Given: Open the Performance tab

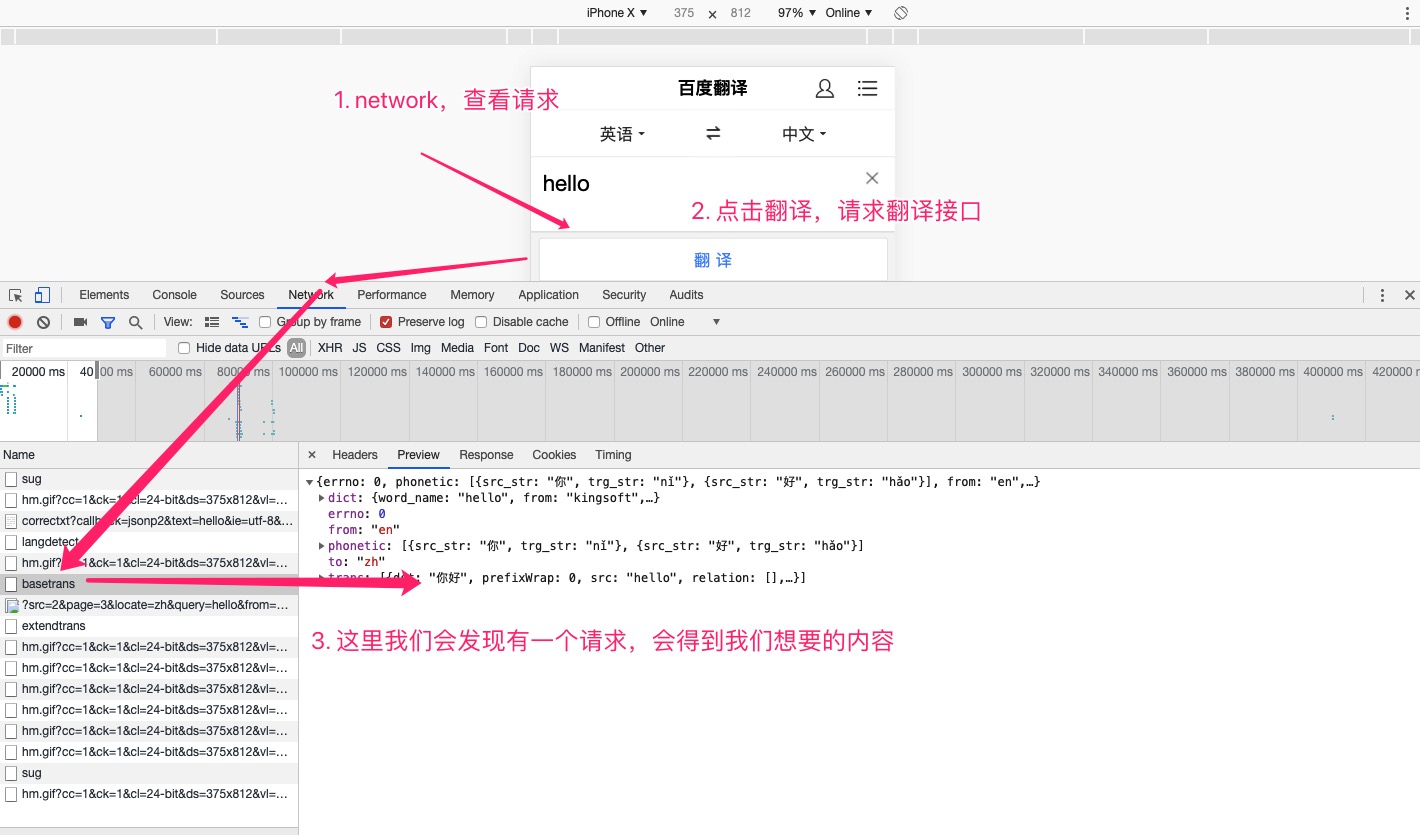Looking at the screenshot, I should click(x=392, y=295).
